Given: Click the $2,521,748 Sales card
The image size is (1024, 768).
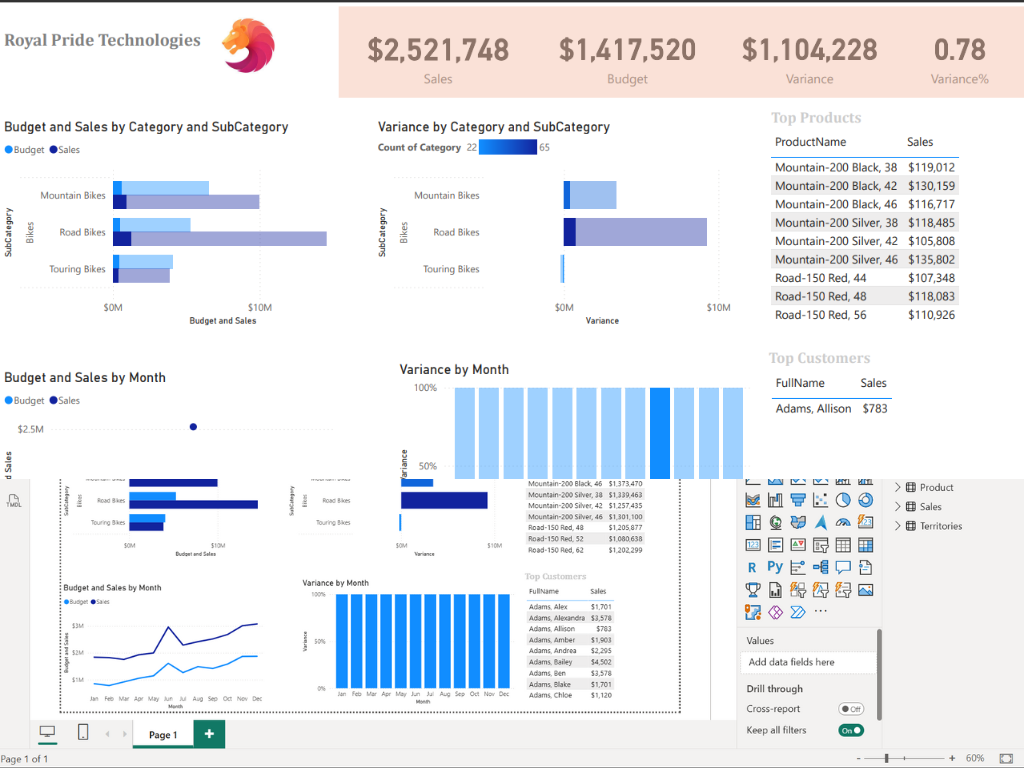Looking at the screenshot, I should click(x=438, y=60).
